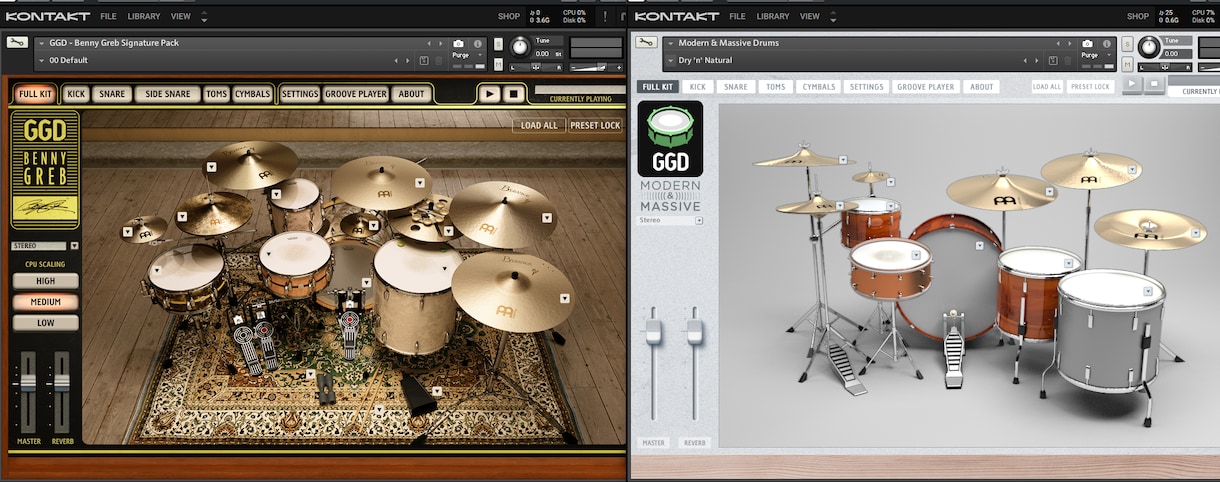Set CPU scaling to HIGH
Image resolution: width=1220 pixels, height=482 pixels.
(46, 281)
